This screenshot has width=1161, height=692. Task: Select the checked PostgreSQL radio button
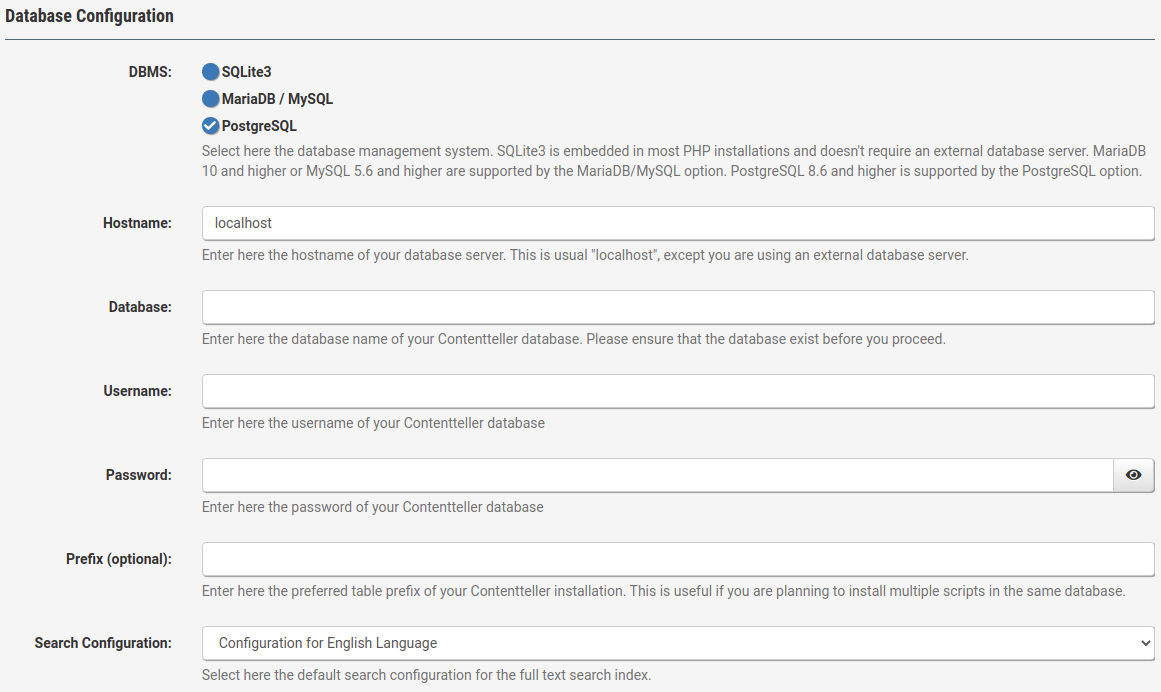click(x=210, y=126)
